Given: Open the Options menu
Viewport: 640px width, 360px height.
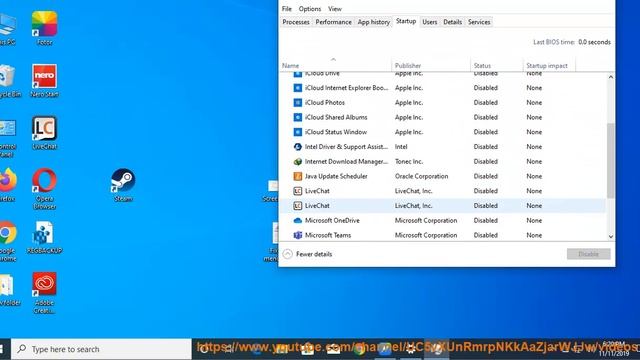Looking at the screenshot, I should click(x=310, y=9).
